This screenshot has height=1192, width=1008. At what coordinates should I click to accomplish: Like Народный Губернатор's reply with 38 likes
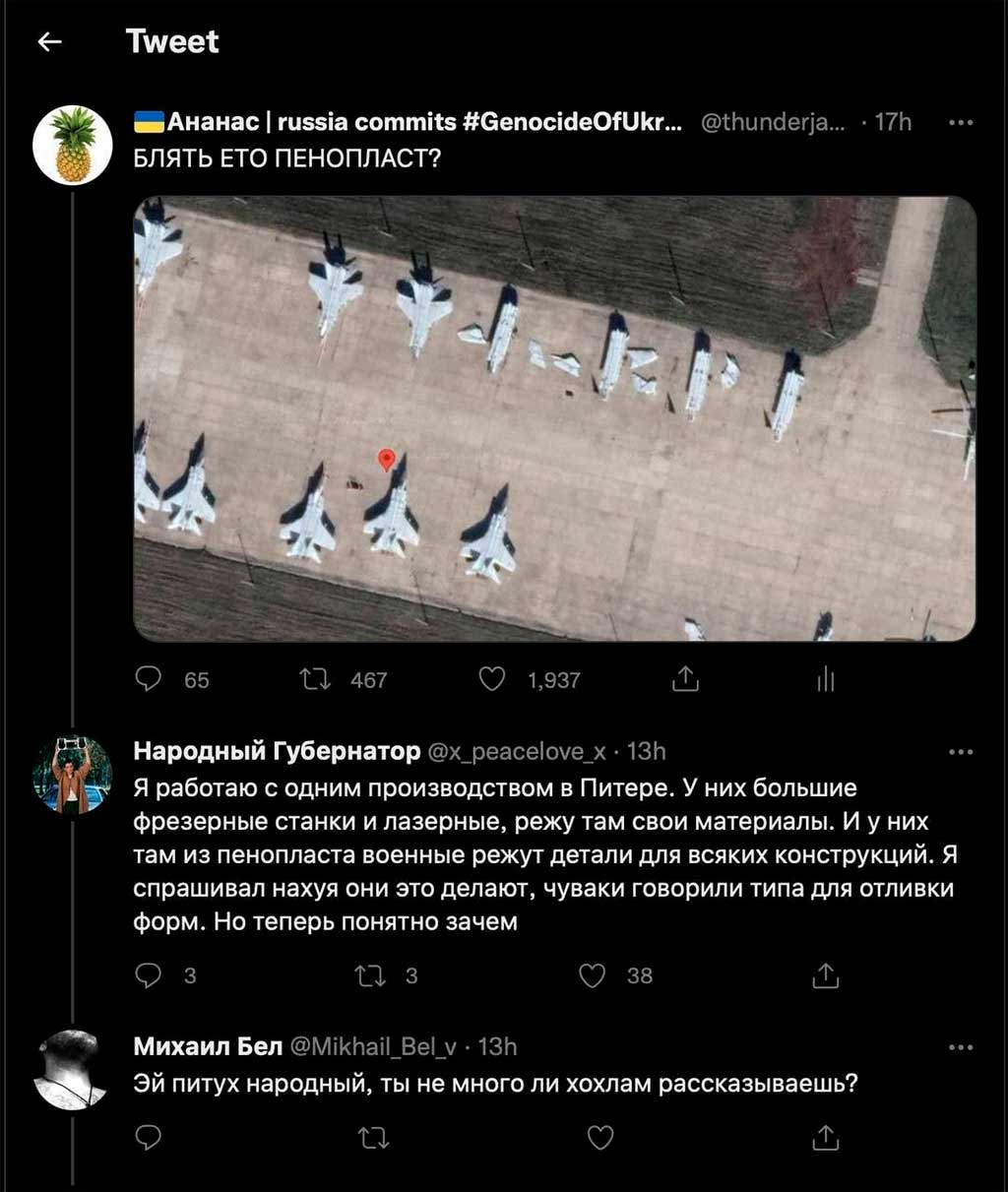592,975
